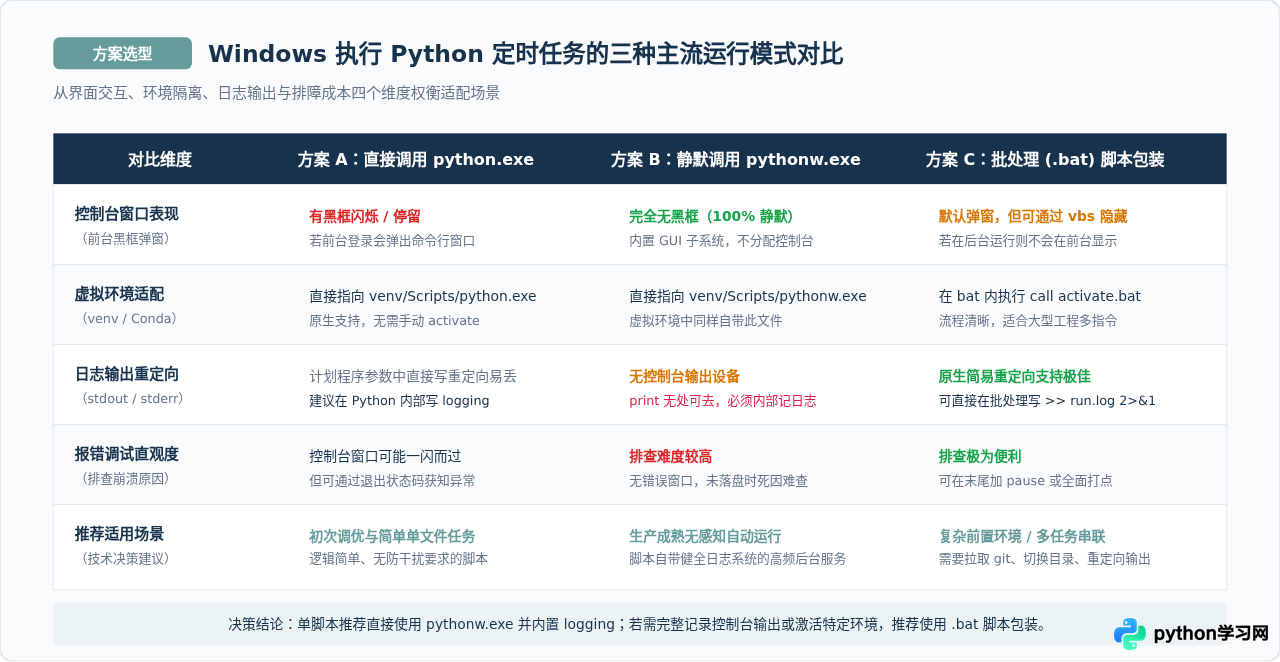Viewport: 1280px width, 662px height.
Task: Select '逻辑简单、无防干扰要求的脚本'
Action: click(398, 559)
